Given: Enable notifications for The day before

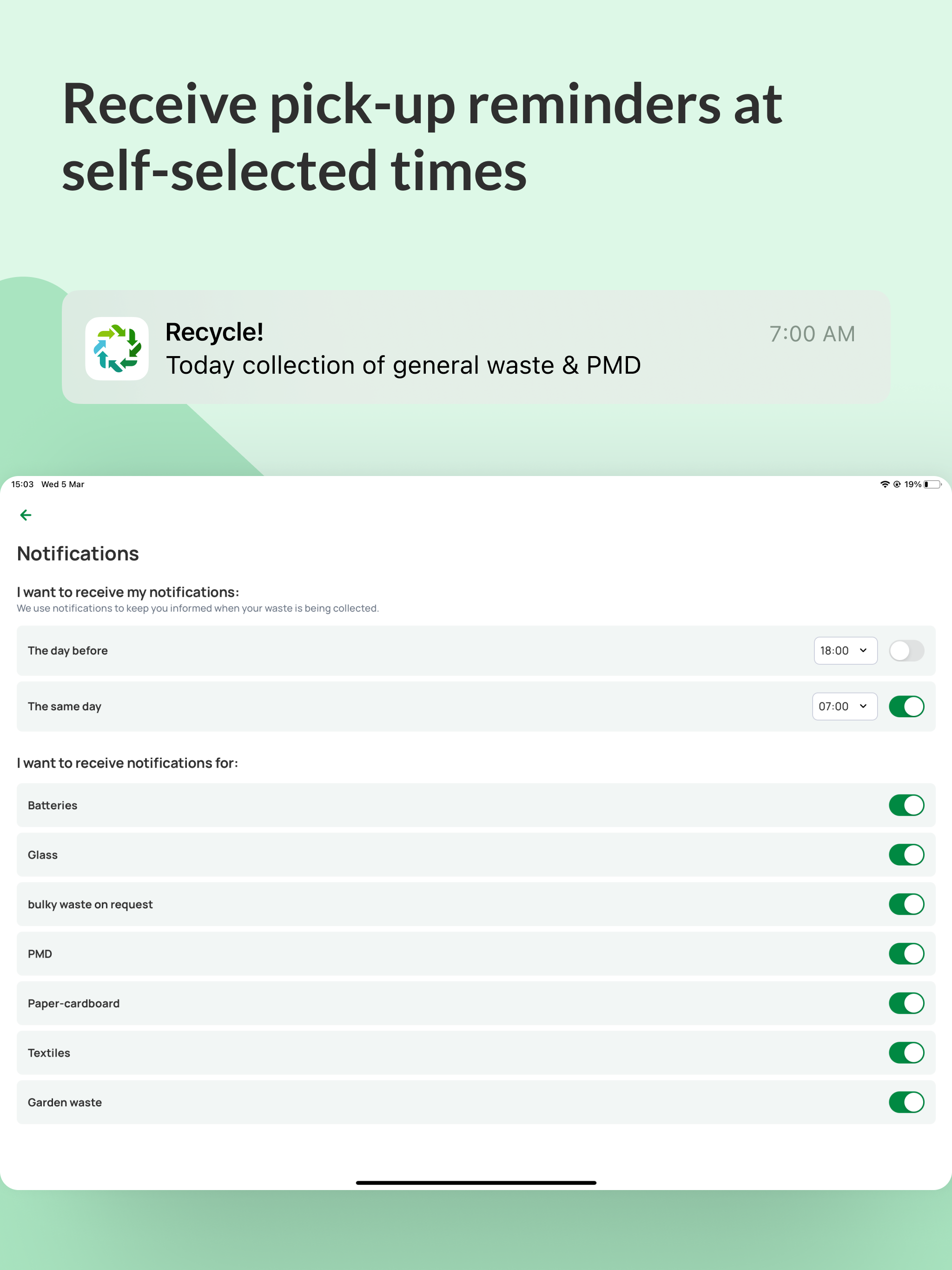Looking at the screenshot, I should click(906, 650).
